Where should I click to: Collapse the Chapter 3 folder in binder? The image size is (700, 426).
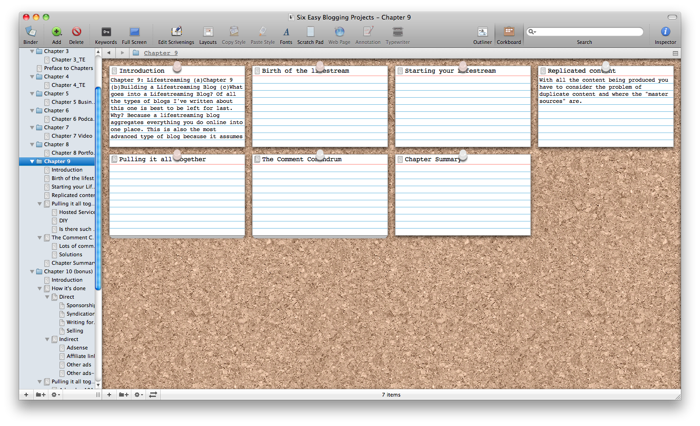(32, 51)
